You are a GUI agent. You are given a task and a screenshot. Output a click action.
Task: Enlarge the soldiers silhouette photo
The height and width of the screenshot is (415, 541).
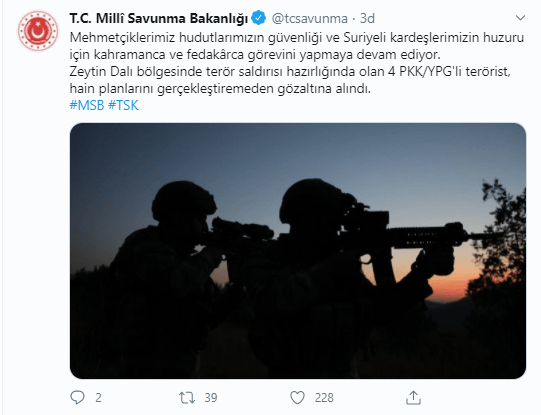point(298,251)
